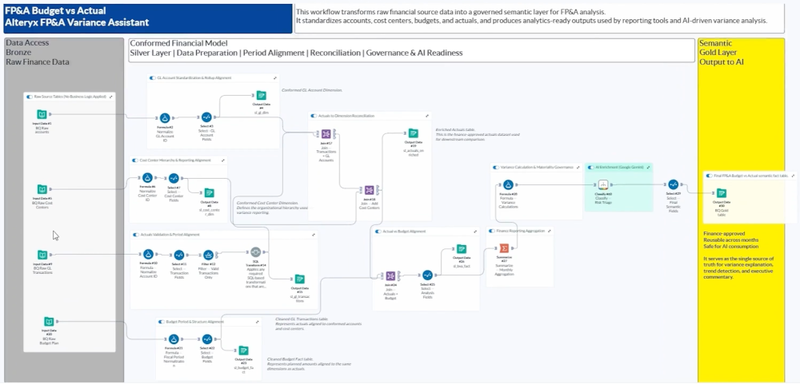Click the FP&A Budget vs Actual title box
This screenshot has width=800, height=384.
point(147,18)
